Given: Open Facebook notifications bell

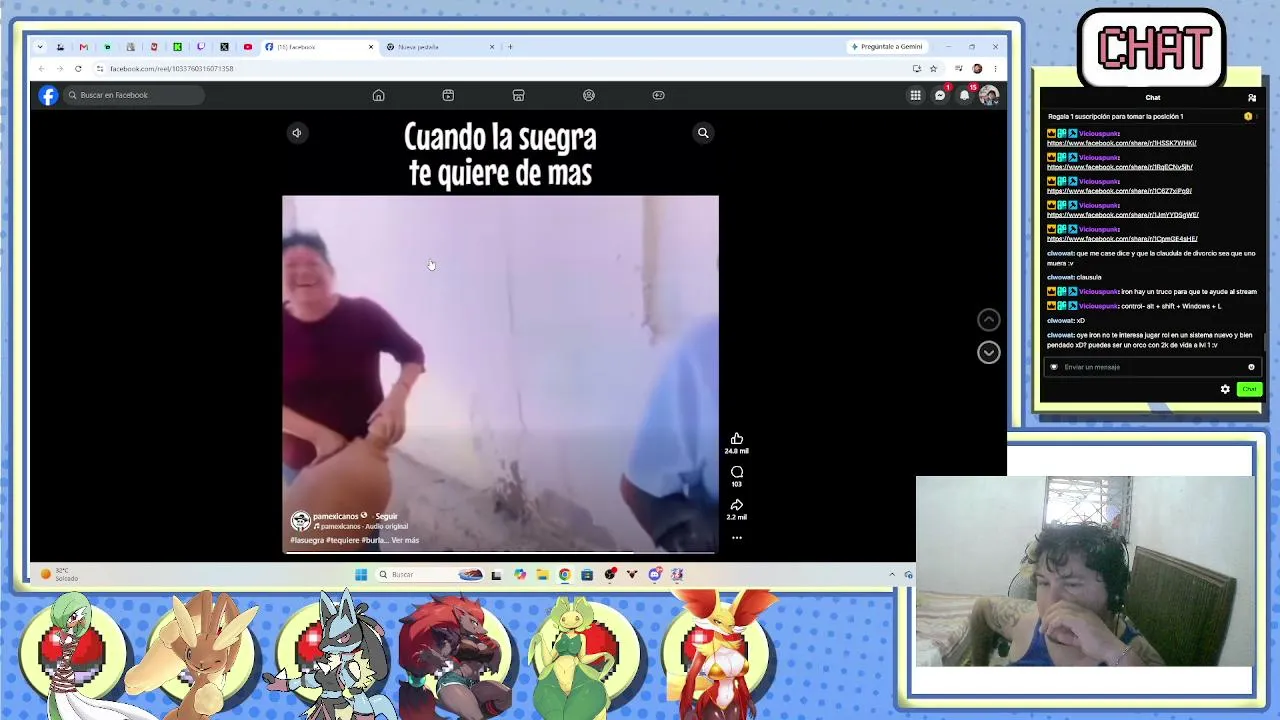Looking at the screenshot, I should click(964, 95).
